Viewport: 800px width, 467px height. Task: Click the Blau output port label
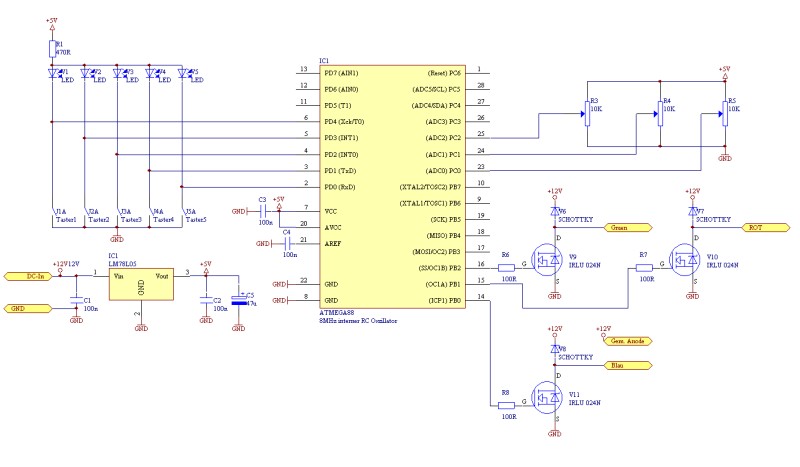point(628,365)
